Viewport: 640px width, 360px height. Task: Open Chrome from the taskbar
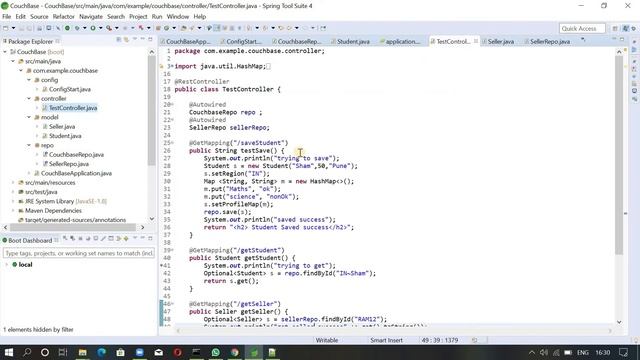tap(235, 352)
